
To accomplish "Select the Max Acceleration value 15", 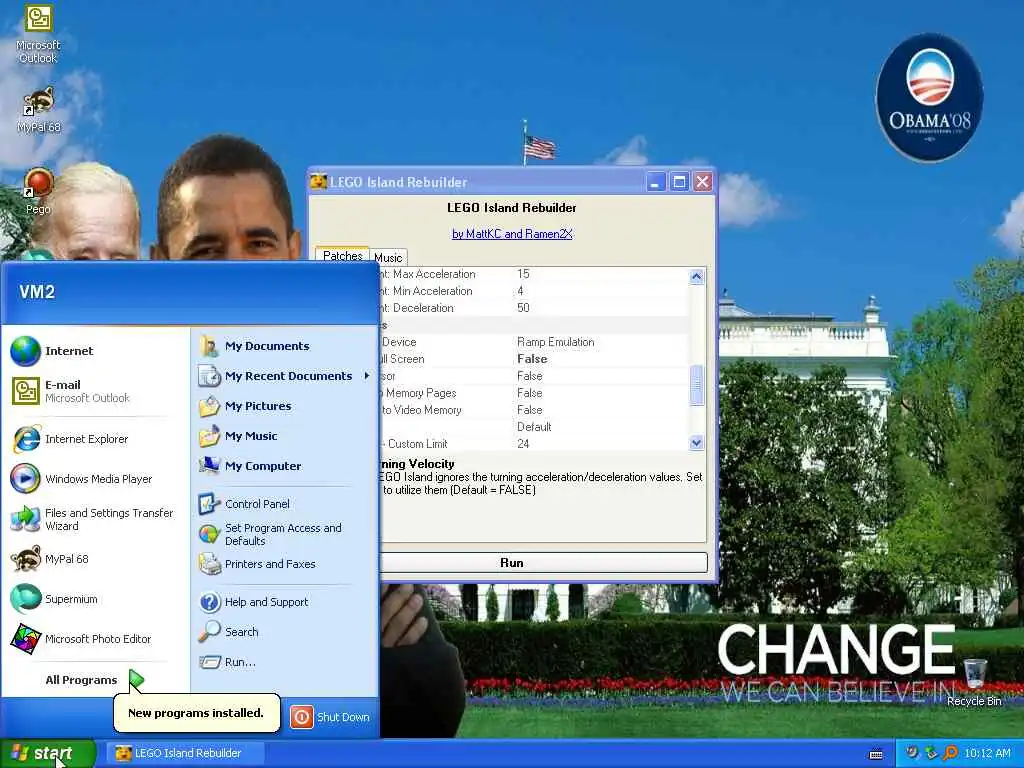I will tap(523, 274).
